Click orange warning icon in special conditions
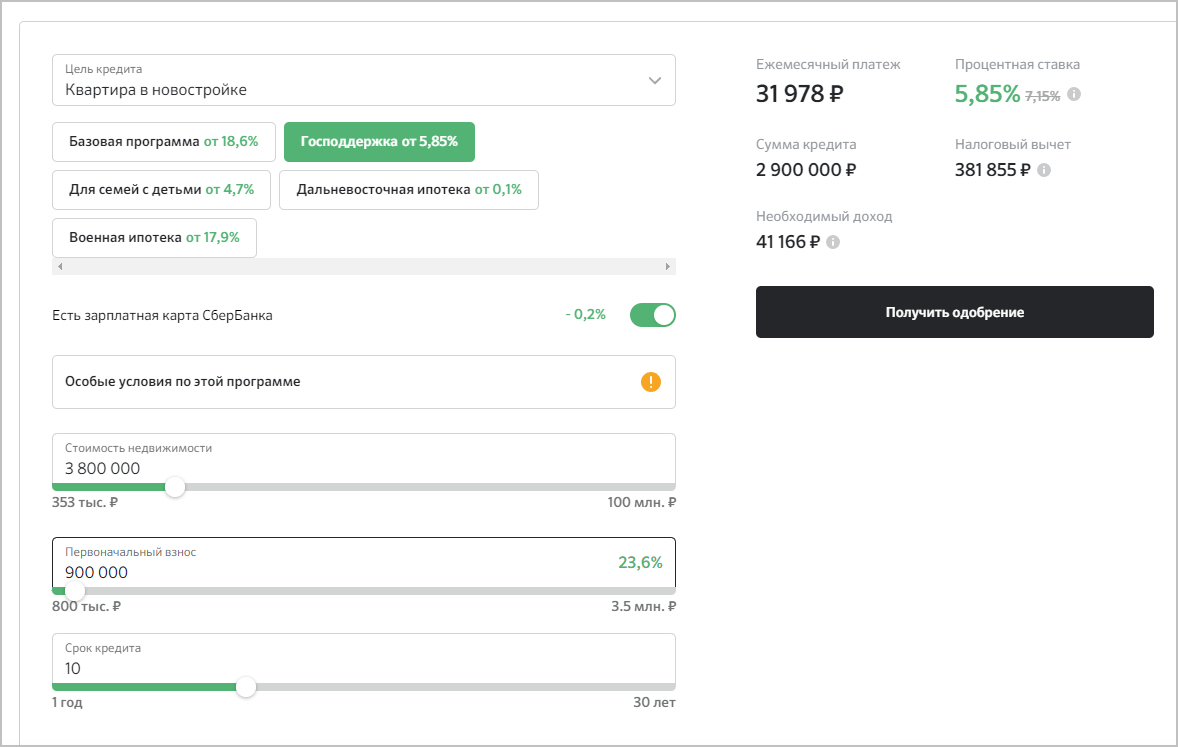 (x=651, y=382)
